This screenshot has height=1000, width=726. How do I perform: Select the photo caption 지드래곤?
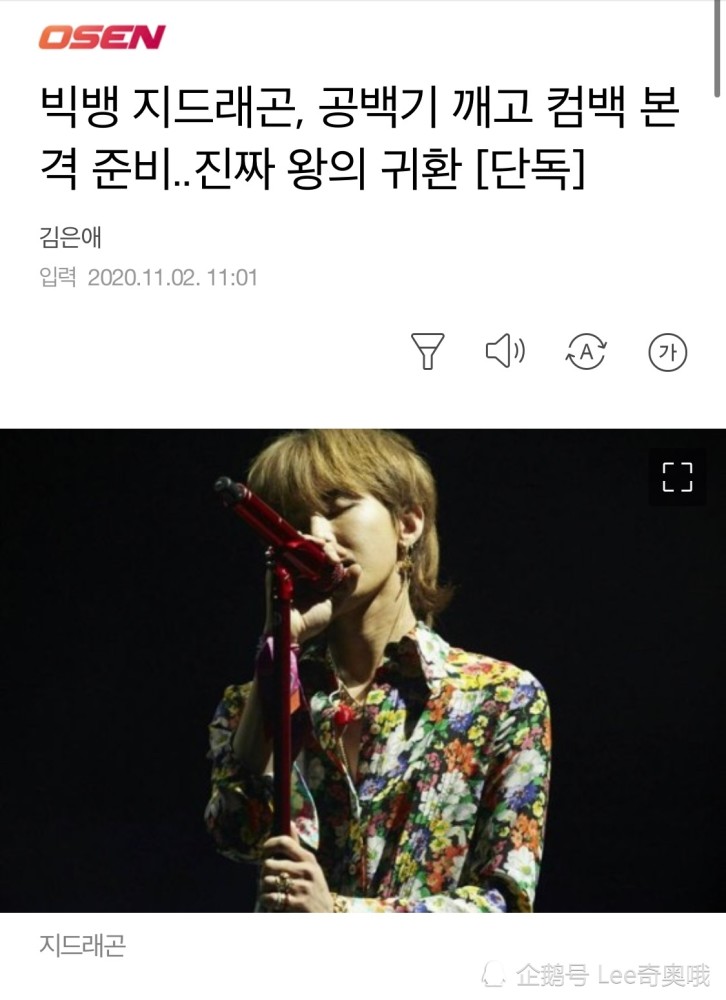[x=82, y=945]
